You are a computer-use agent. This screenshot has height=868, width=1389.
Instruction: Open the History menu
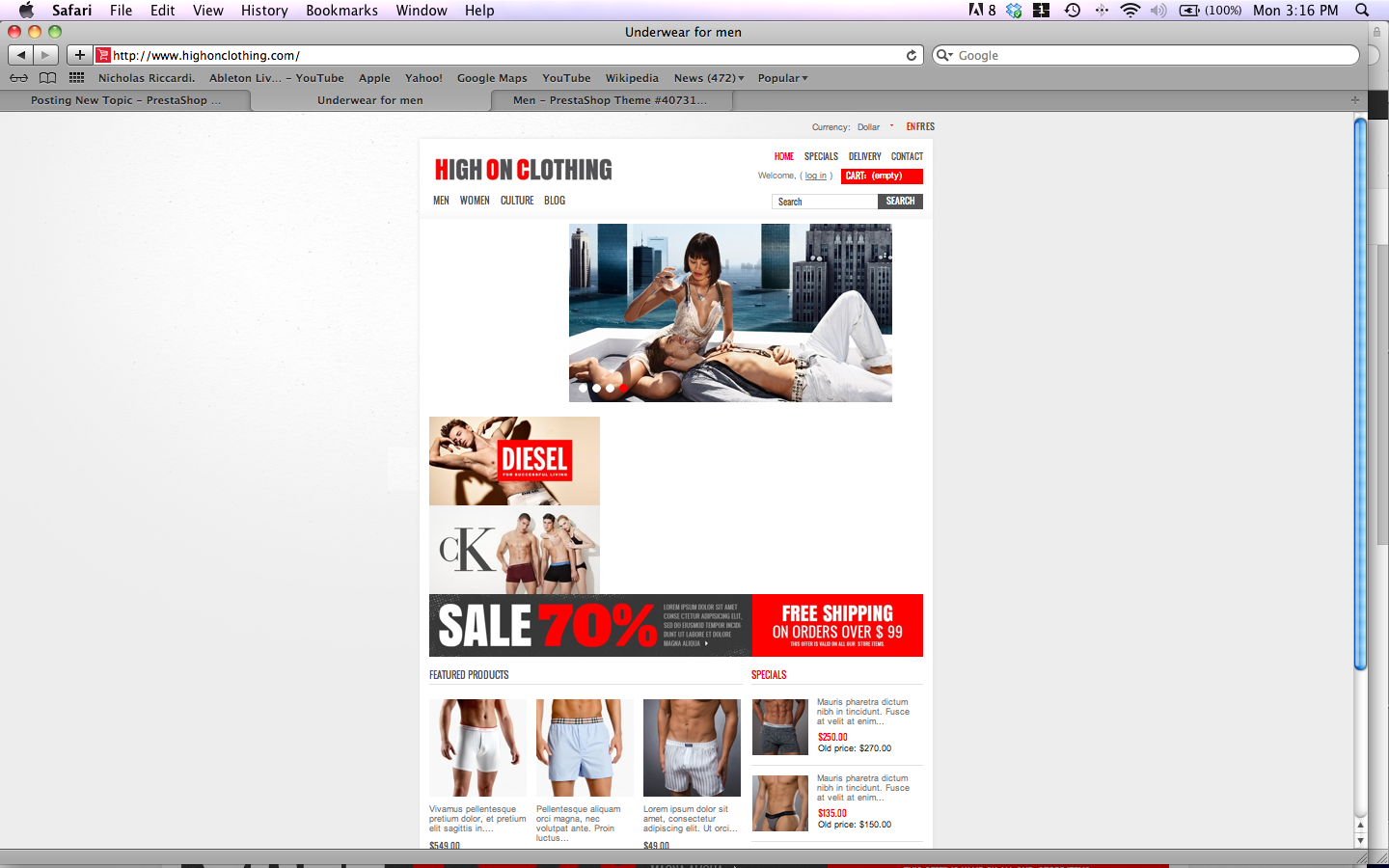264,10
